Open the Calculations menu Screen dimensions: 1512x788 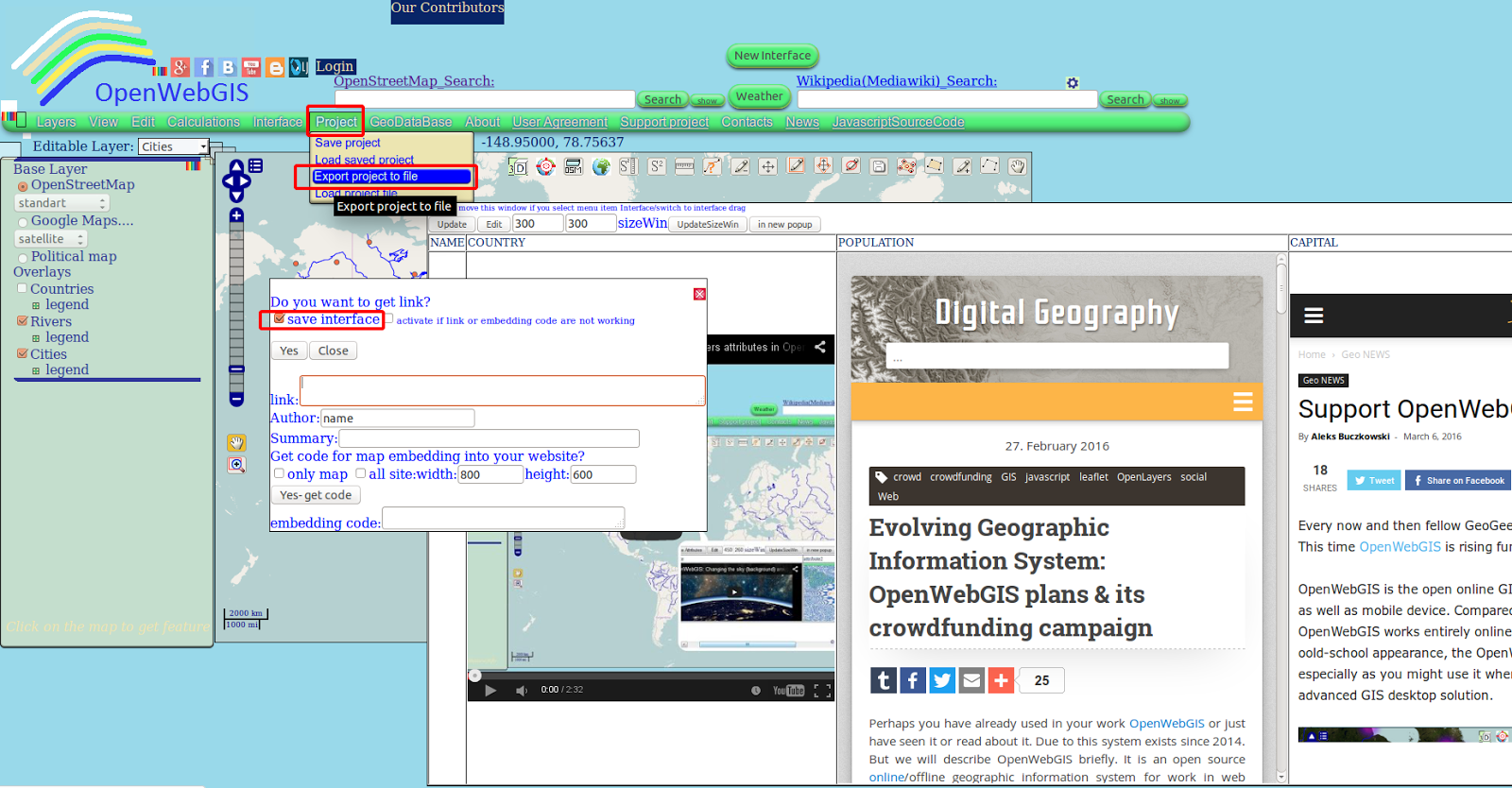pyautogui.click(x=203, y=122)
